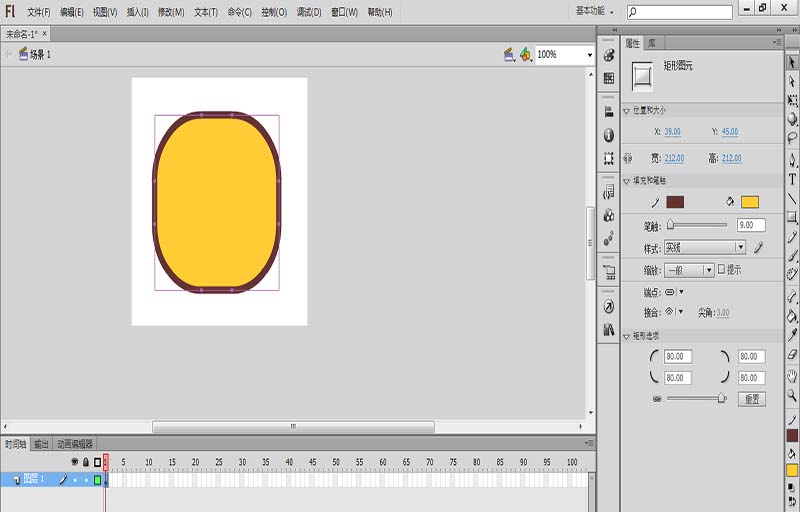Toggle lock all layers padlock icon
The image size is (800, 512).
[86, 462]
